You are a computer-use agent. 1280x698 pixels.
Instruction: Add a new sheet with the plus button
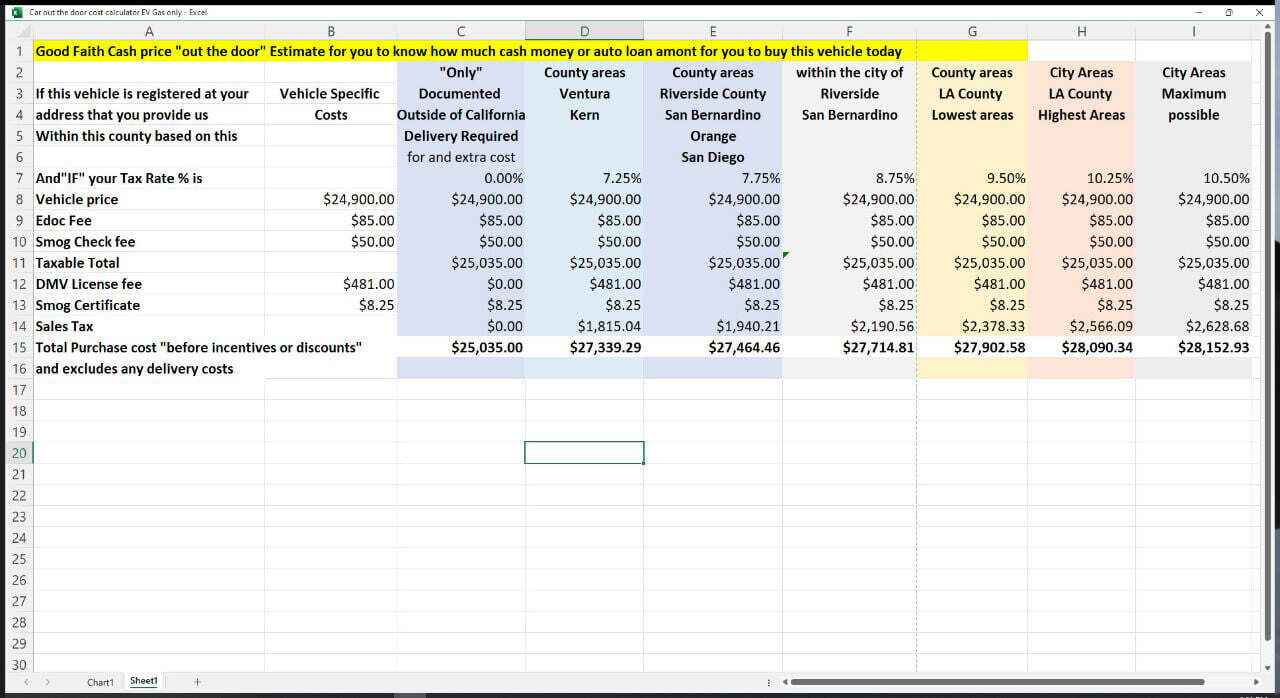[197, 682]
